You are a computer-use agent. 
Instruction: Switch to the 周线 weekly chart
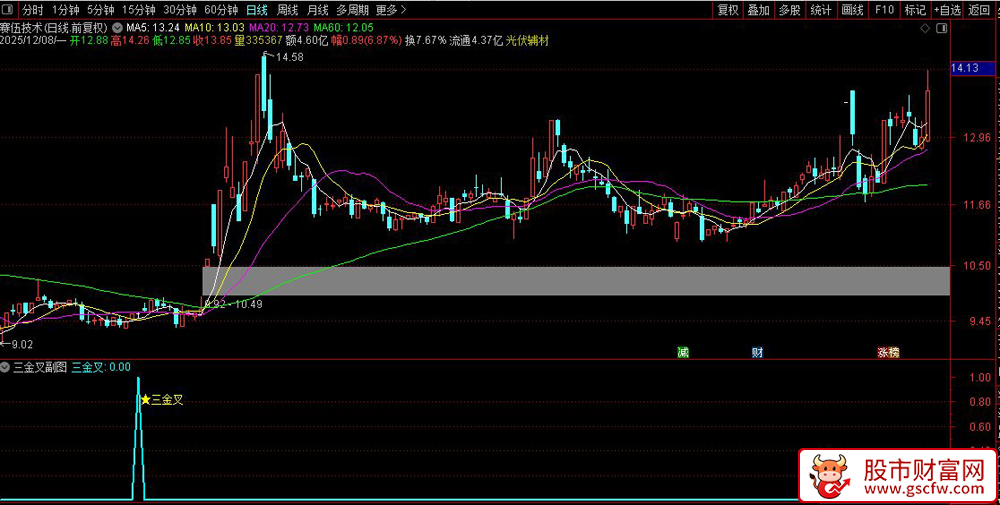[x=287, y=10]
